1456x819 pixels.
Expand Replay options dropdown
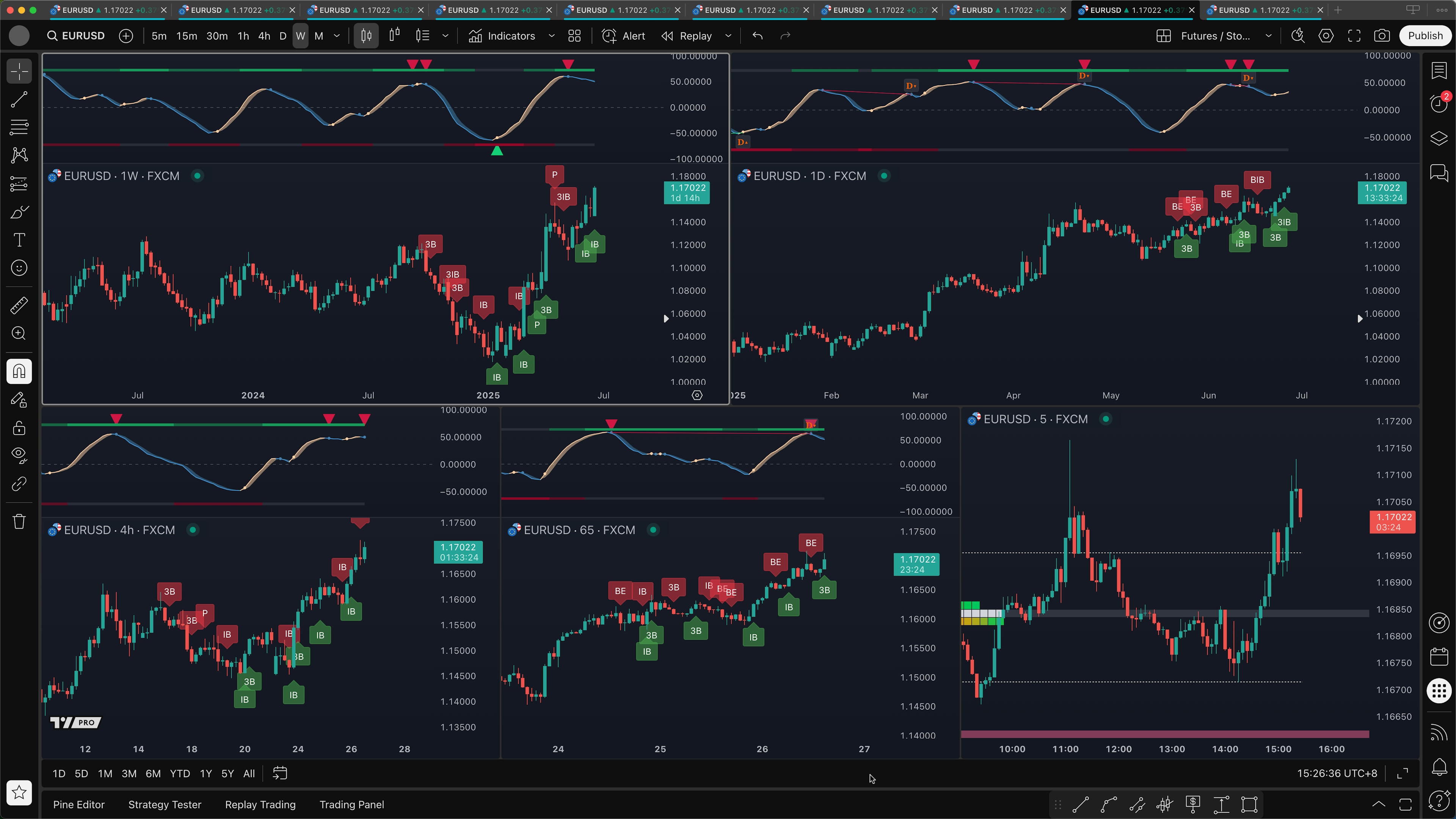pos(728,36)
